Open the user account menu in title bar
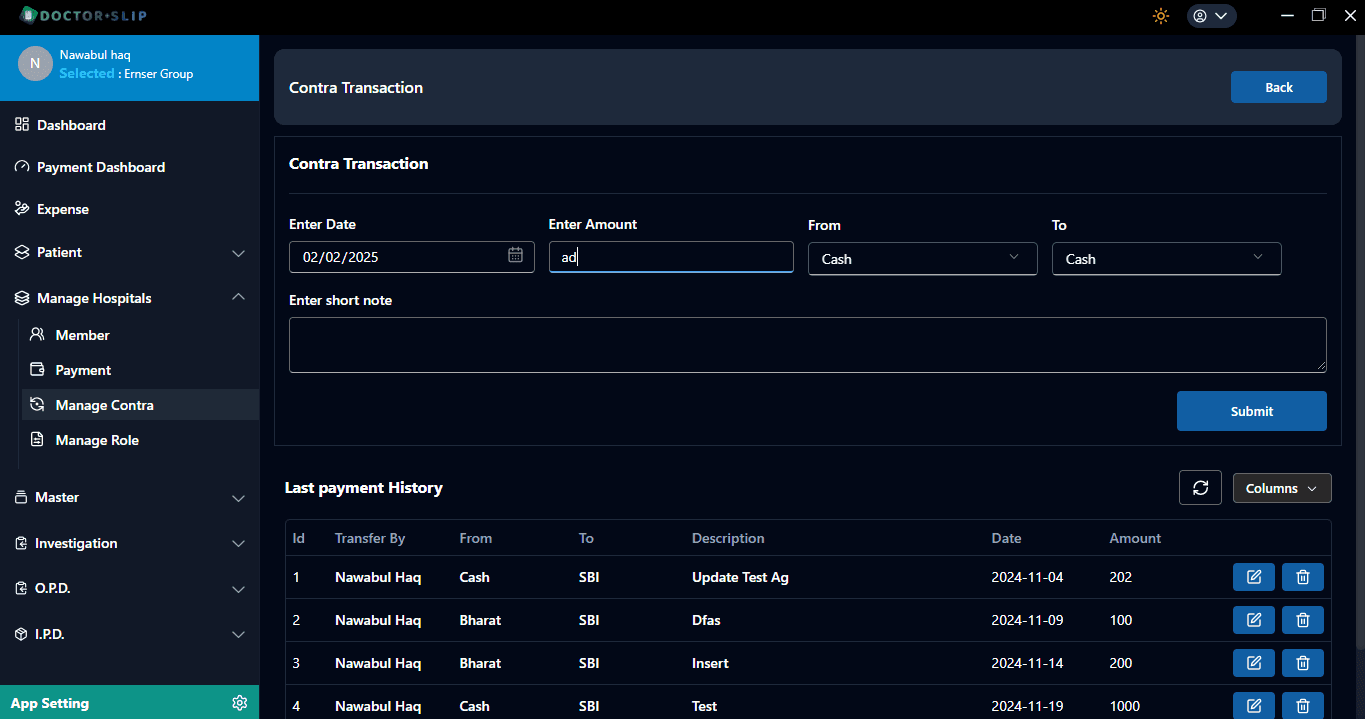Screen dimensions: 1365x719 tap(1211, 16)
